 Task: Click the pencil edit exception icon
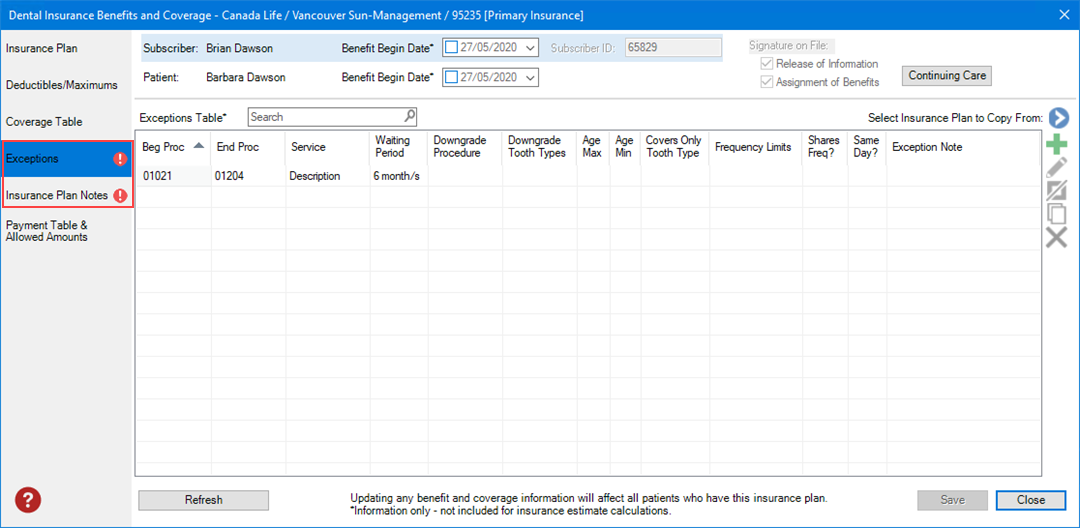pyautogui.click(x=1057, y=168)
